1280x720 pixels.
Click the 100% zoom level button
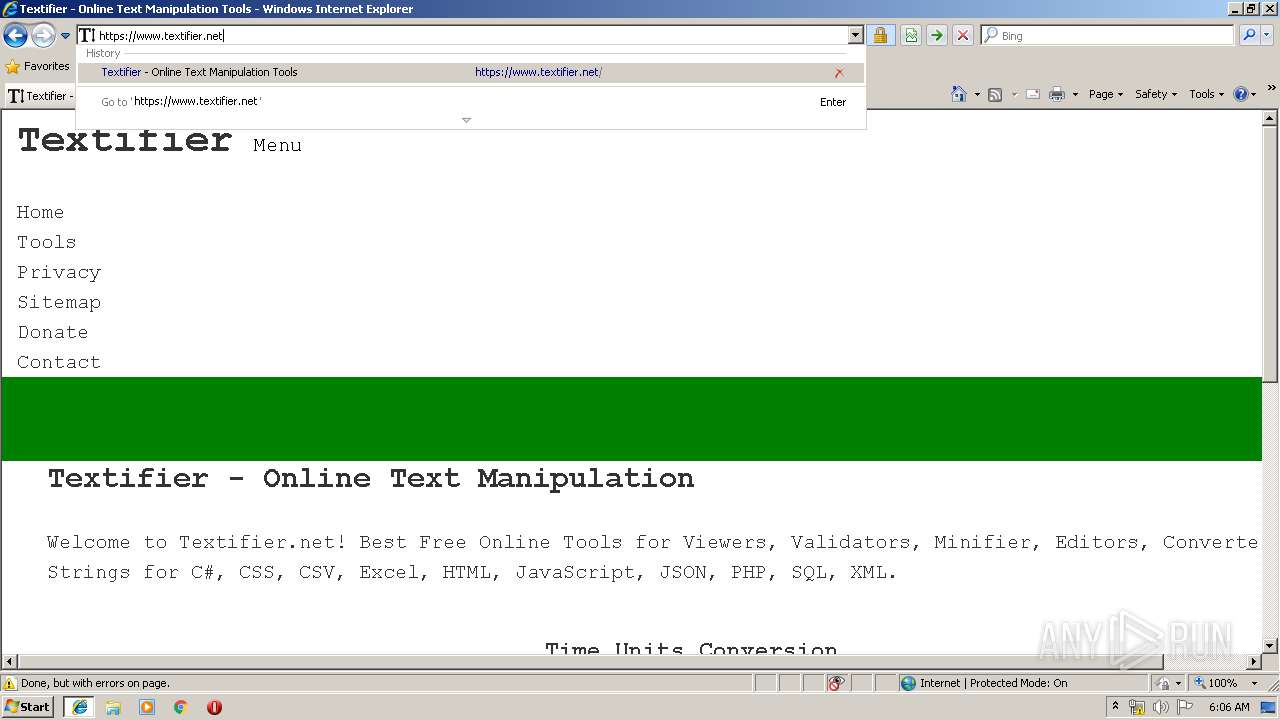[1216, 683]
